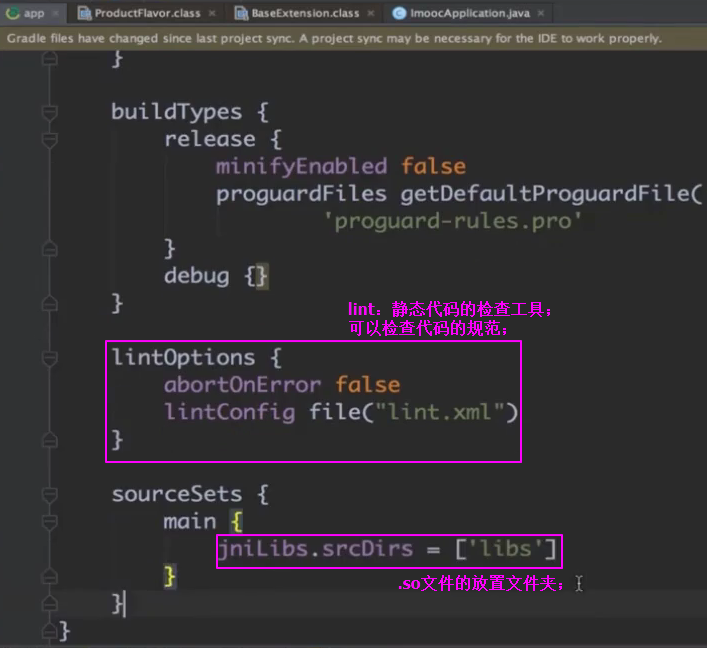Switch to the ProductFlavor.class tab

coord(147,13)
